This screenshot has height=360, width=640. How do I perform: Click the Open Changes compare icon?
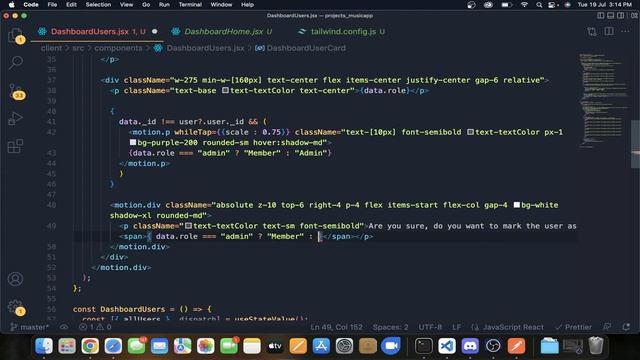pyautogui.click(x=592, y=31)
